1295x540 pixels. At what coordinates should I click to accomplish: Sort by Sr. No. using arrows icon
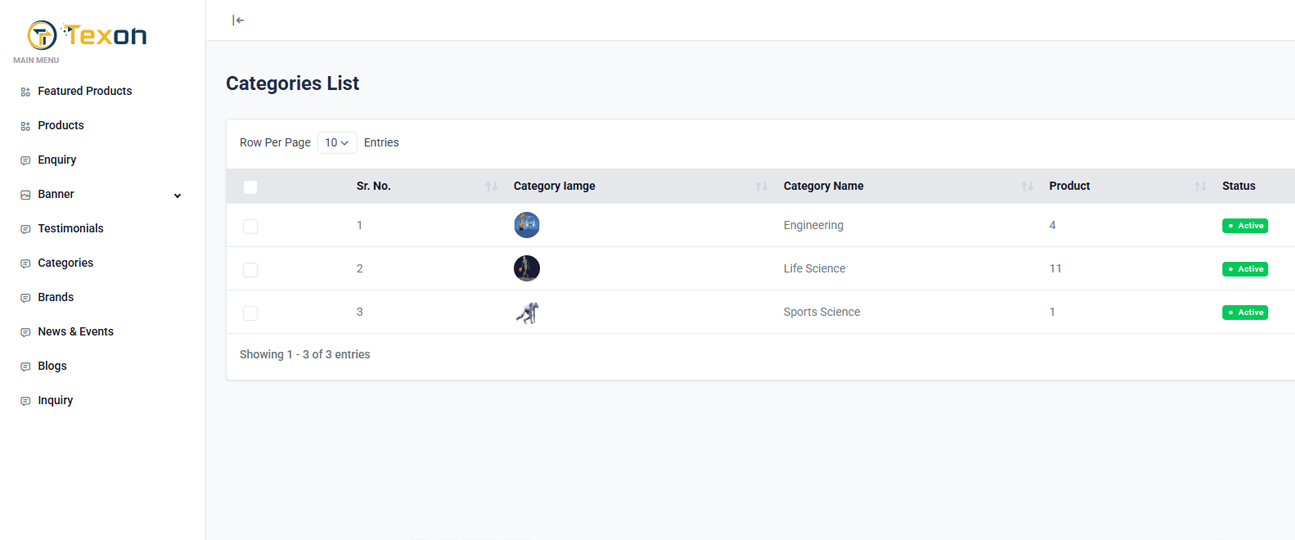tap(491, 187)
